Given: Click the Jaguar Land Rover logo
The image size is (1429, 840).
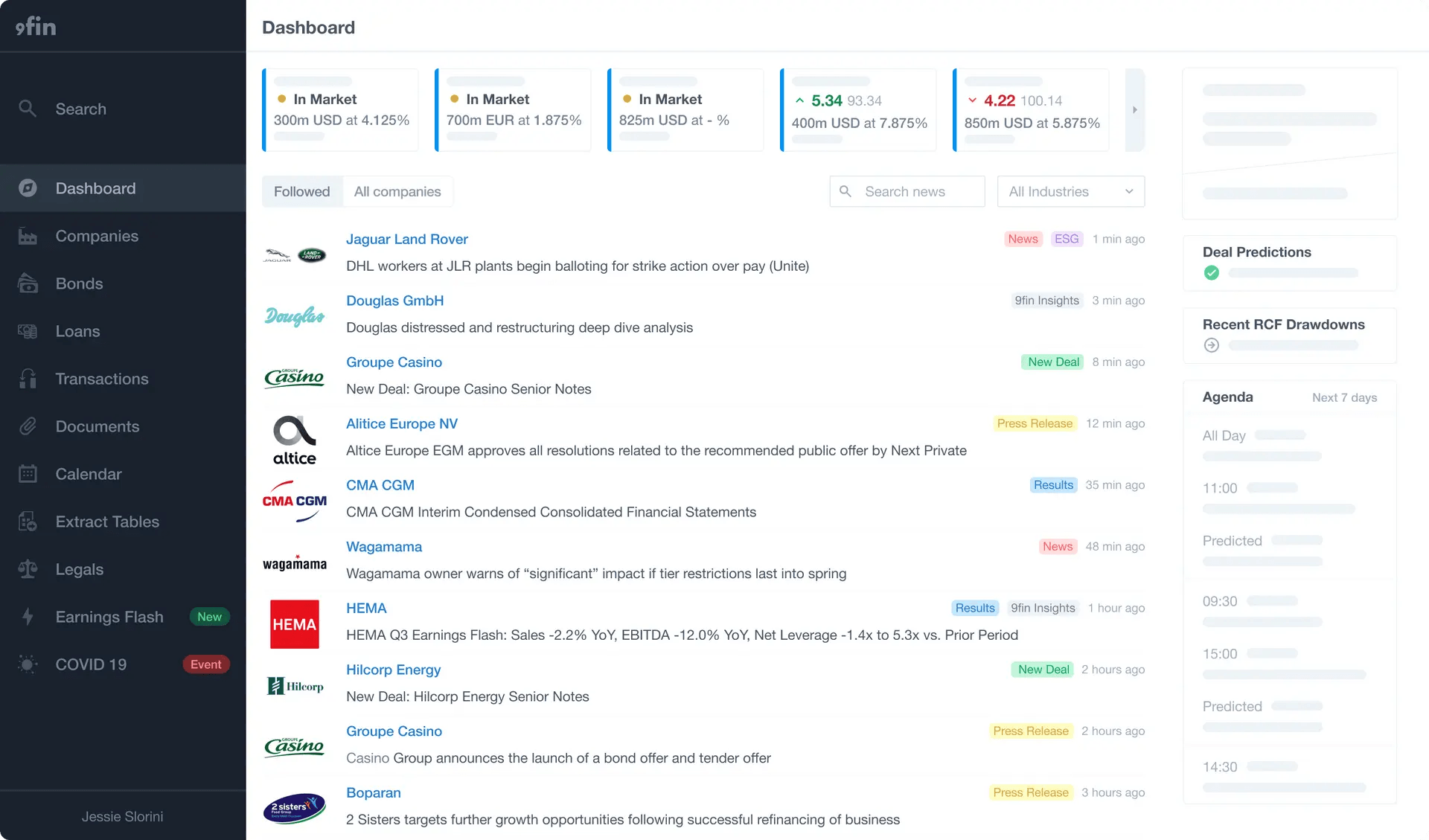Looking at the screenshot, I should coord(295,255).
